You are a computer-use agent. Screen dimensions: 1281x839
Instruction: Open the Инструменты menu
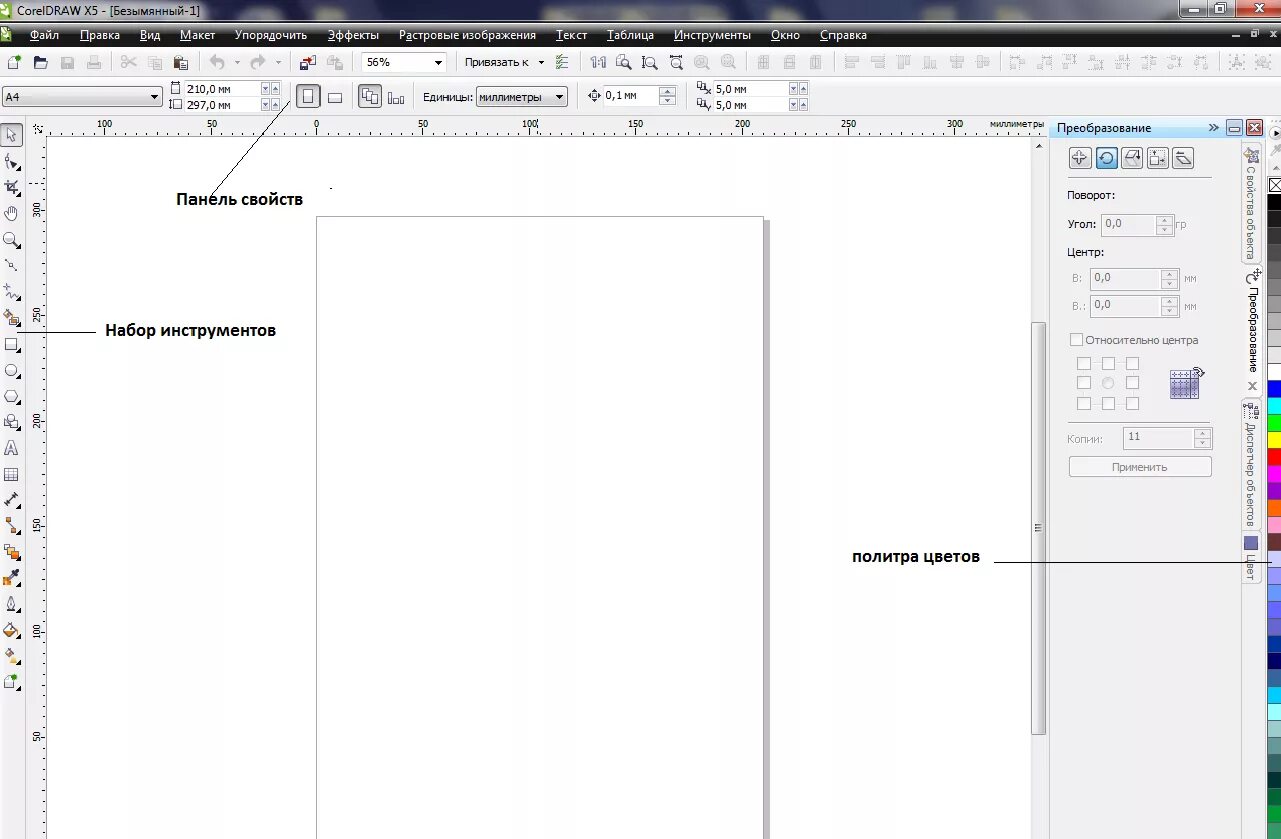[712, 35]
